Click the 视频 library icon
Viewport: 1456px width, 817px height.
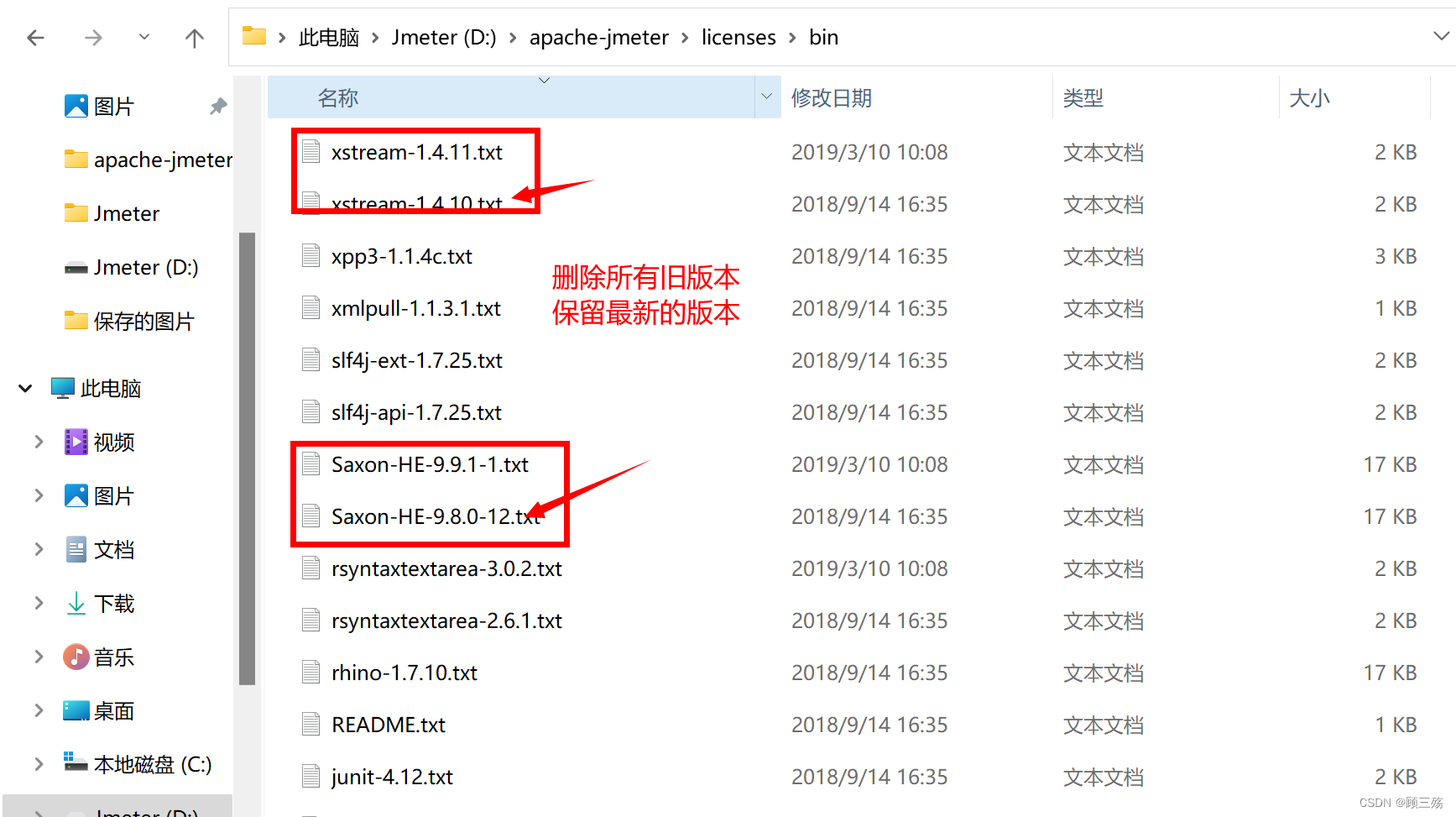(76, 442)
